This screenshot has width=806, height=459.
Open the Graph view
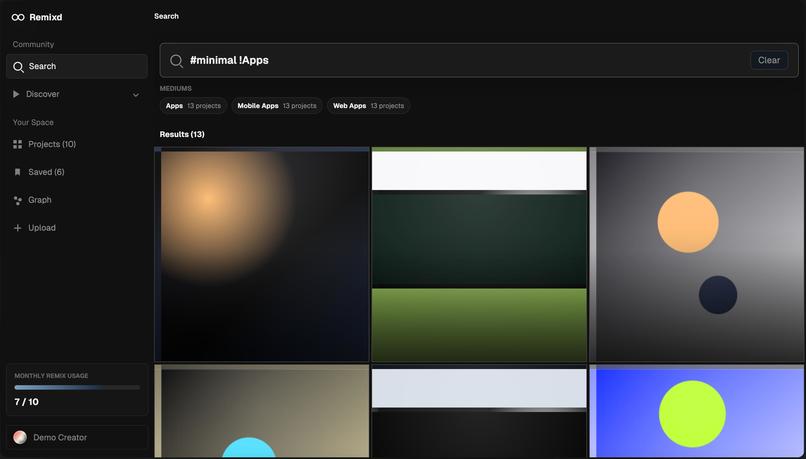(x=77, y=200)
